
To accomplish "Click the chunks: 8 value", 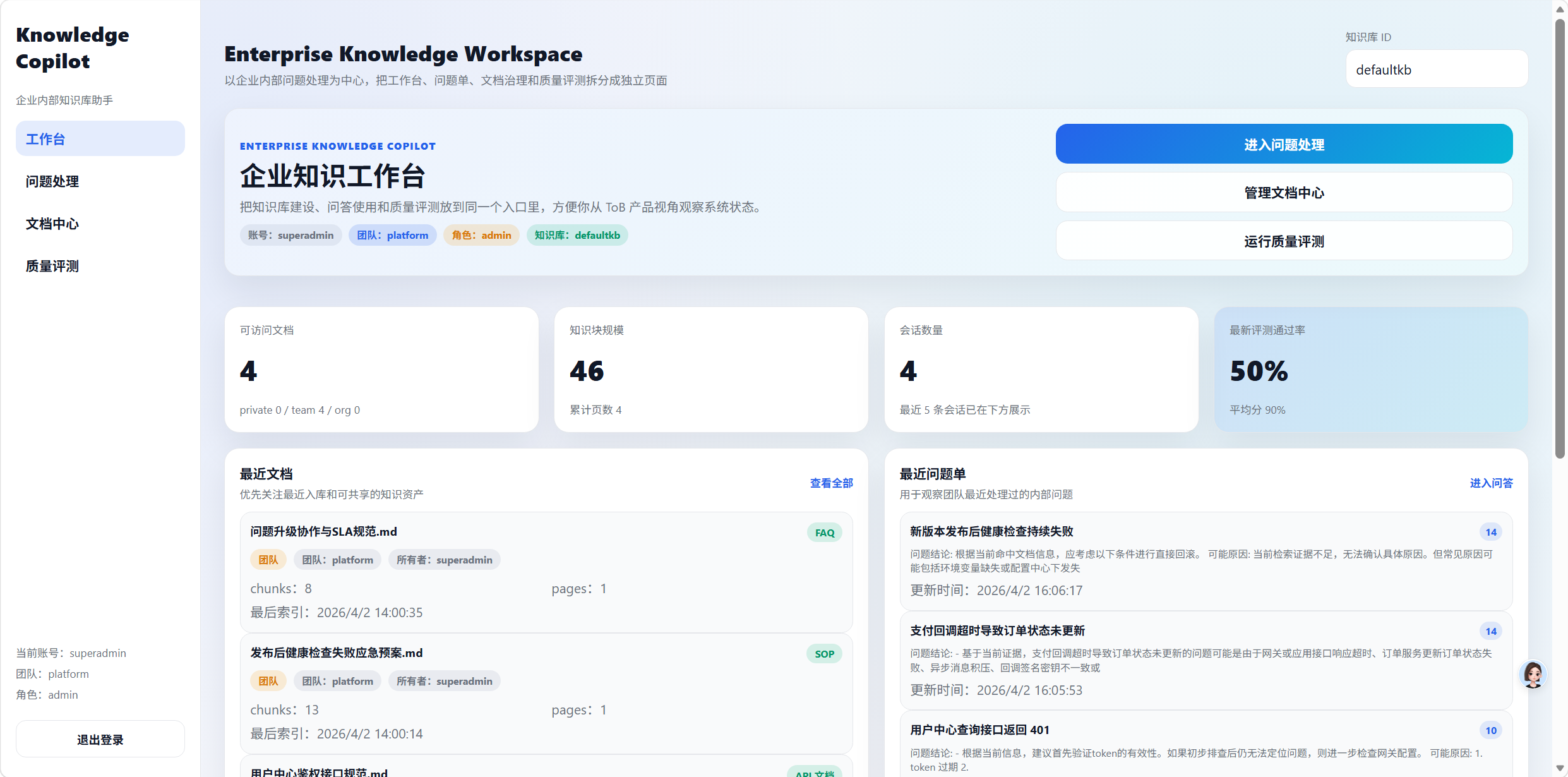I will (281, 588).
